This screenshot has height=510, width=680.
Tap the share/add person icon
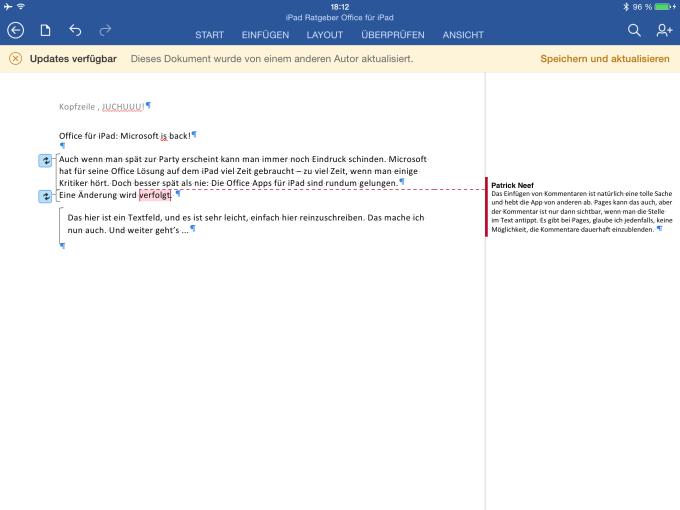664,30
